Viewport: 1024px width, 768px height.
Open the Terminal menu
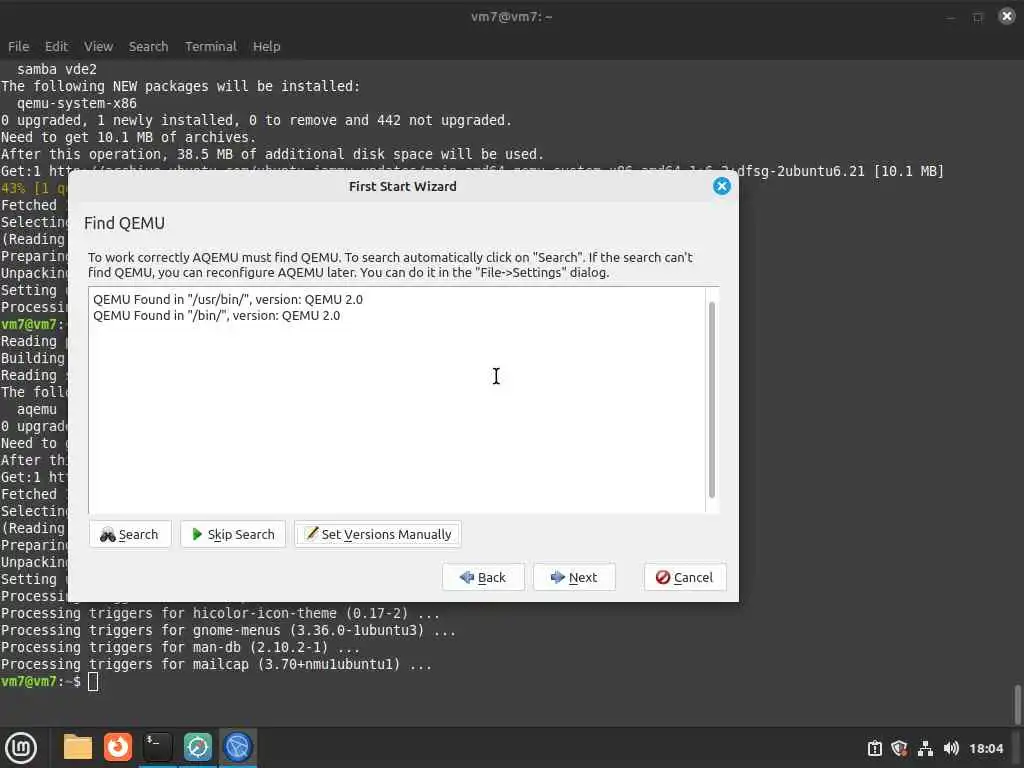[210, 46]
